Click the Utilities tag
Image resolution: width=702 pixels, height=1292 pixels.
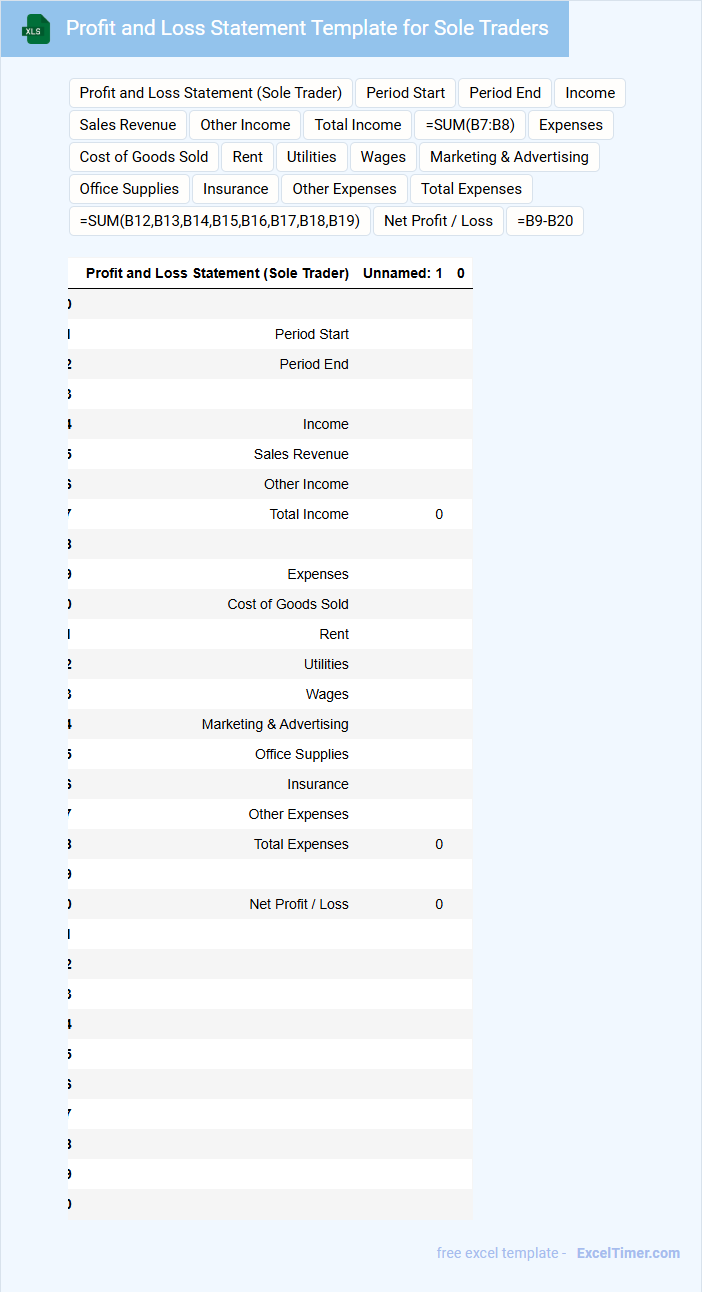pos(311,157)
